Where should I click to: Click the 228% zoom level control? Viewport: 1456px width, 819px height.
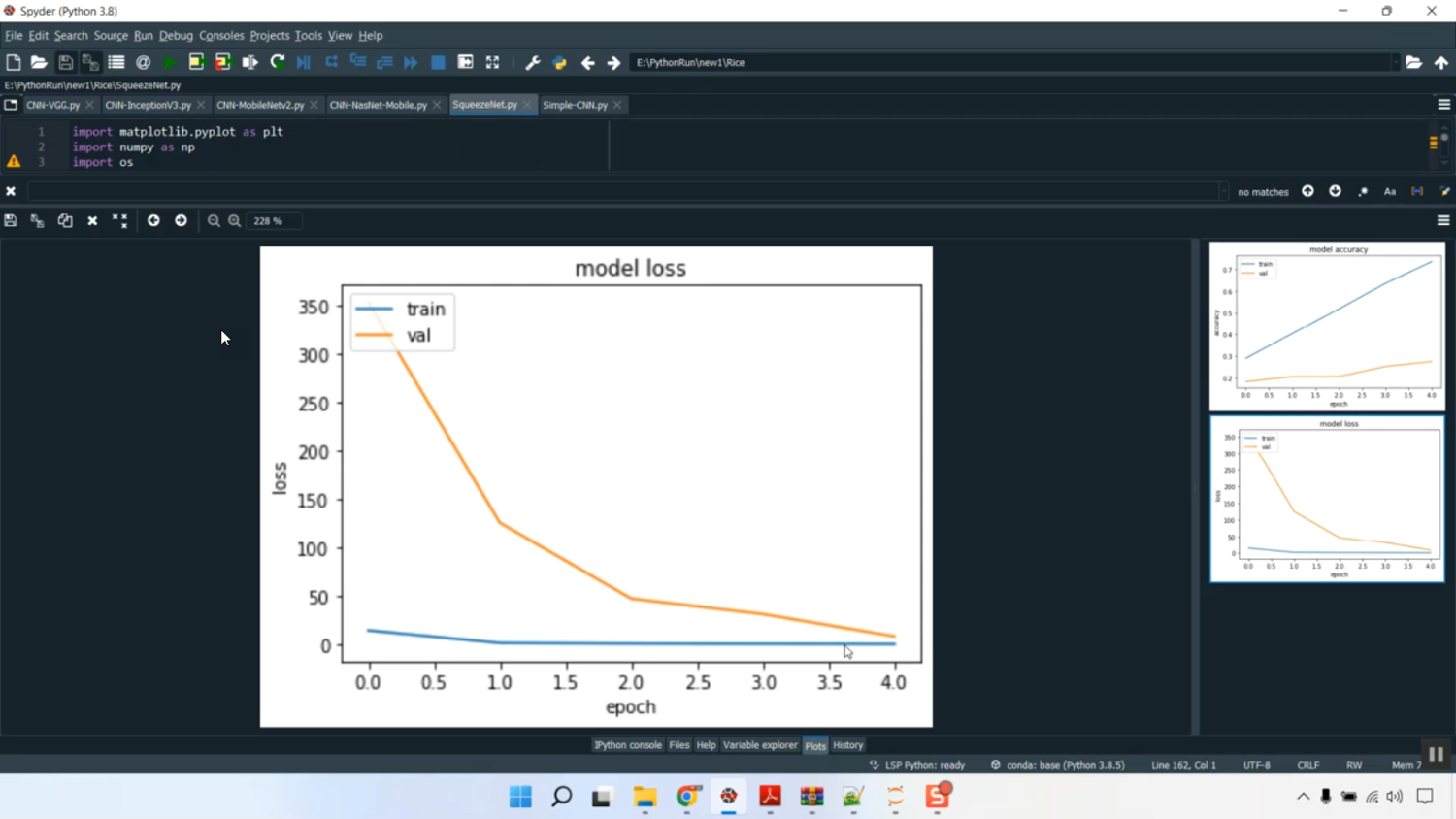273,220
